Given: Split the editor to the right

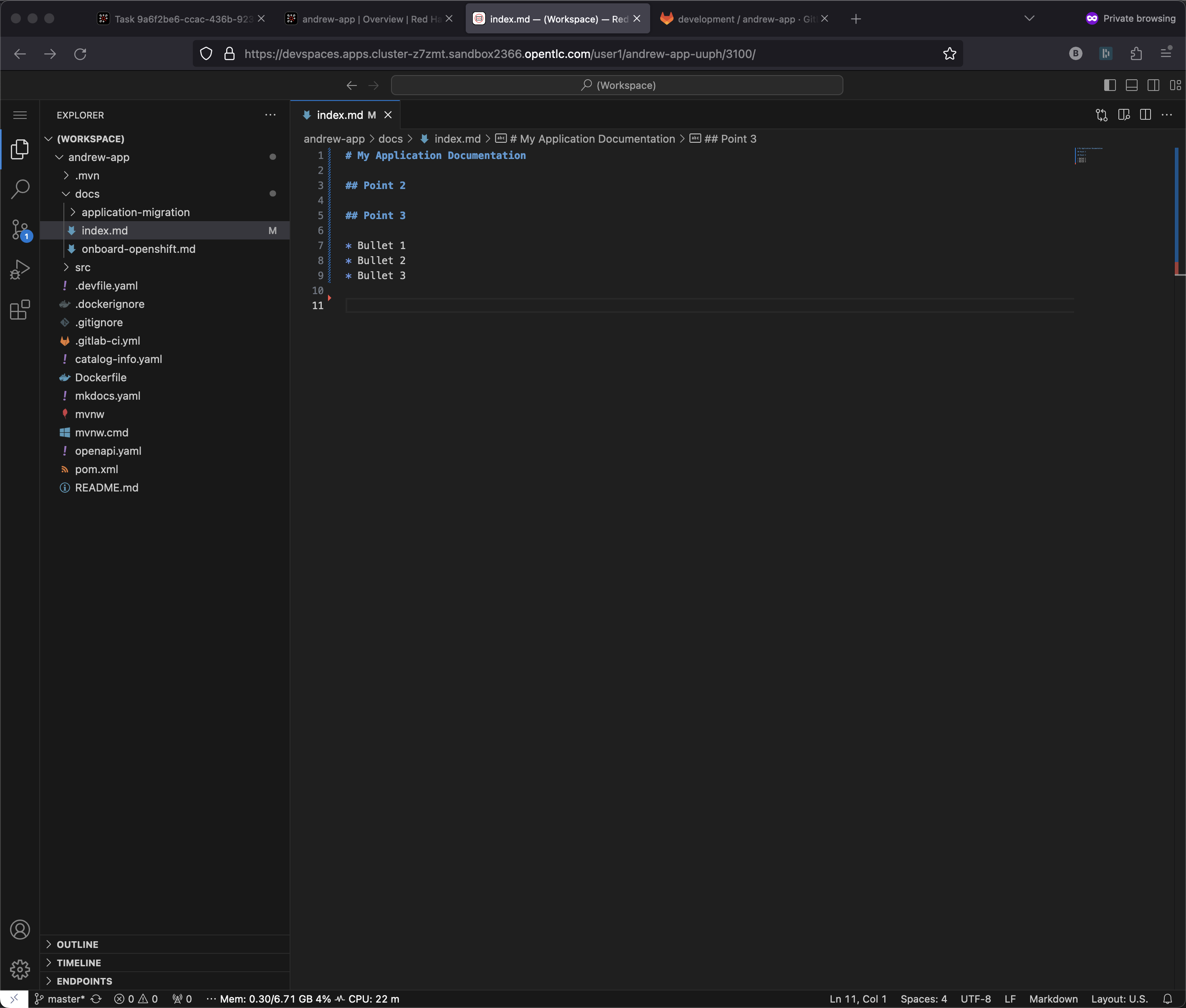Looking at the screenshot, I should [1146, 115].
